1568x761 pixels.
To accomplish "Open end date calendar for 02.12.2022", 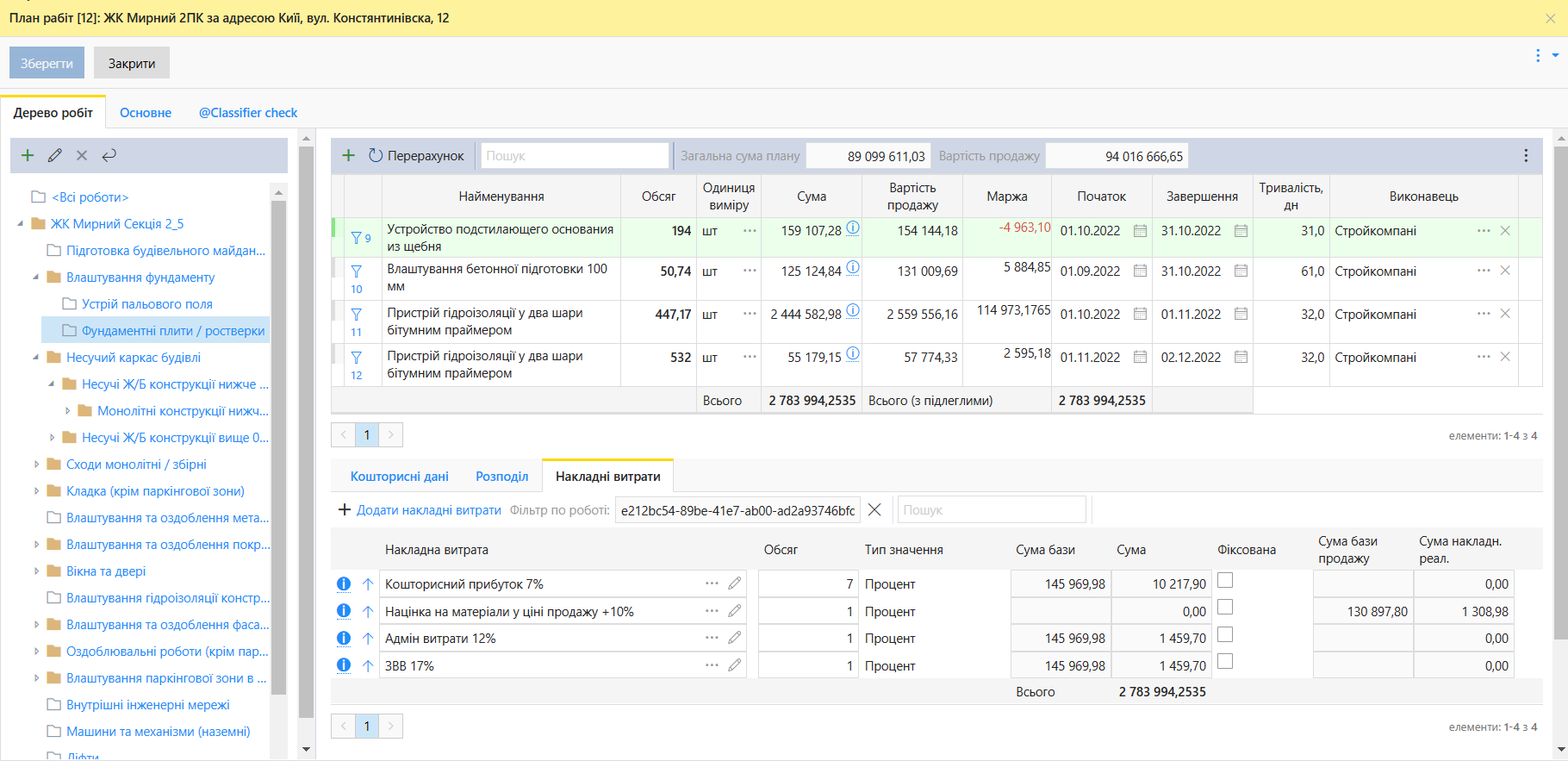I will click(1241, 357).
